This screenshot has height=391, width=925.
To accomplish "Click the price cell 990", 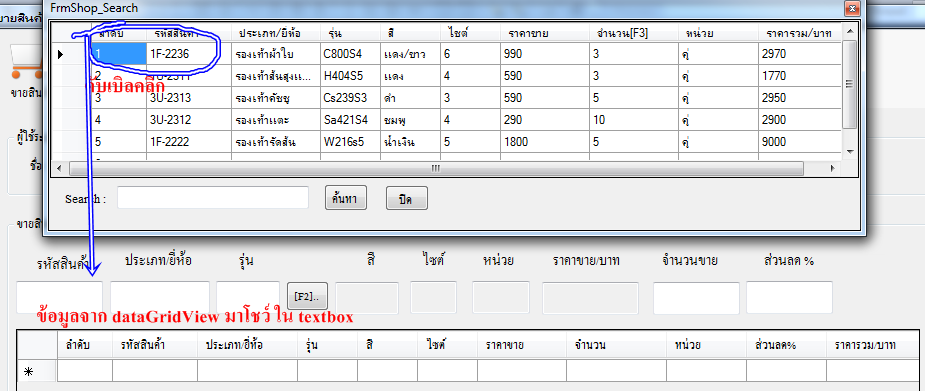I will tap(544, 54).
